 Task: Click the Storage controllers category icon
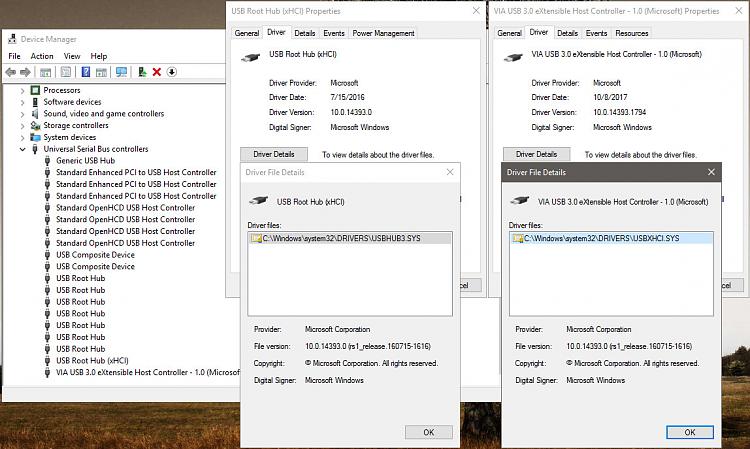pos(35,125)
